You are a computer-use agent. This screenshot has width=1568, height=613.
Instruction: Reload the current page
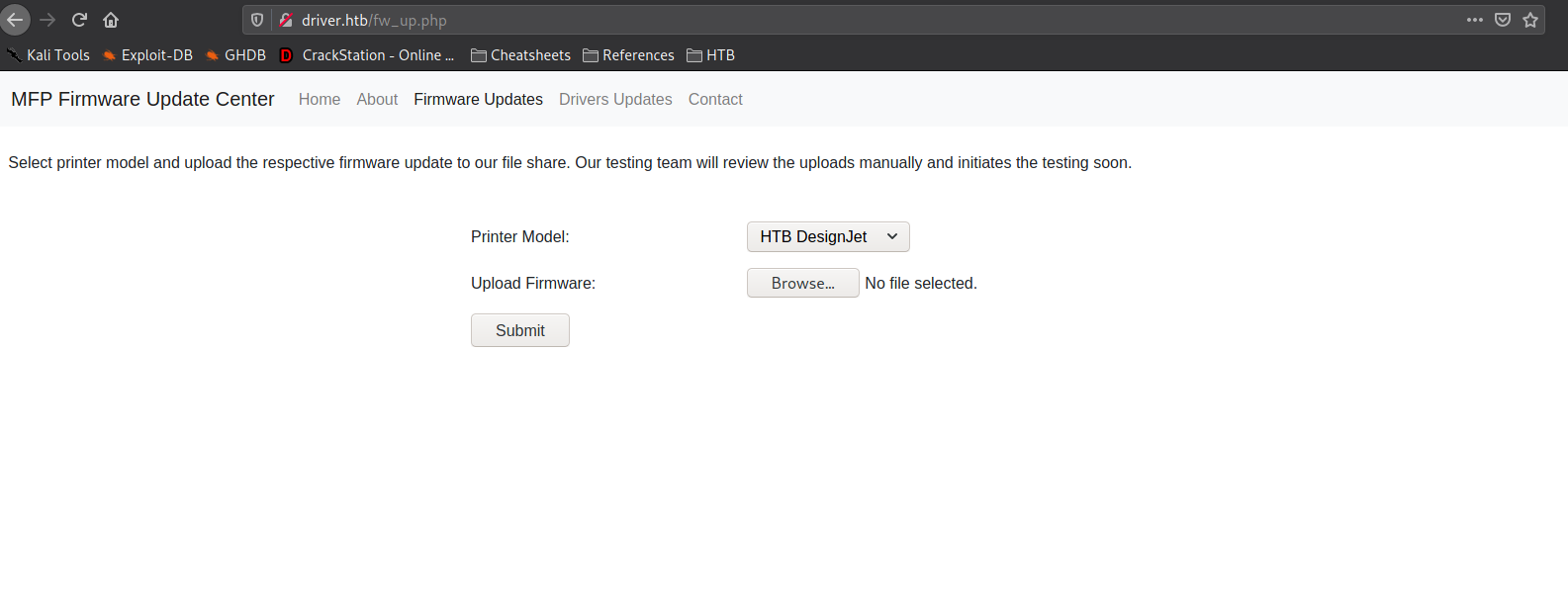tap(78, 19)
